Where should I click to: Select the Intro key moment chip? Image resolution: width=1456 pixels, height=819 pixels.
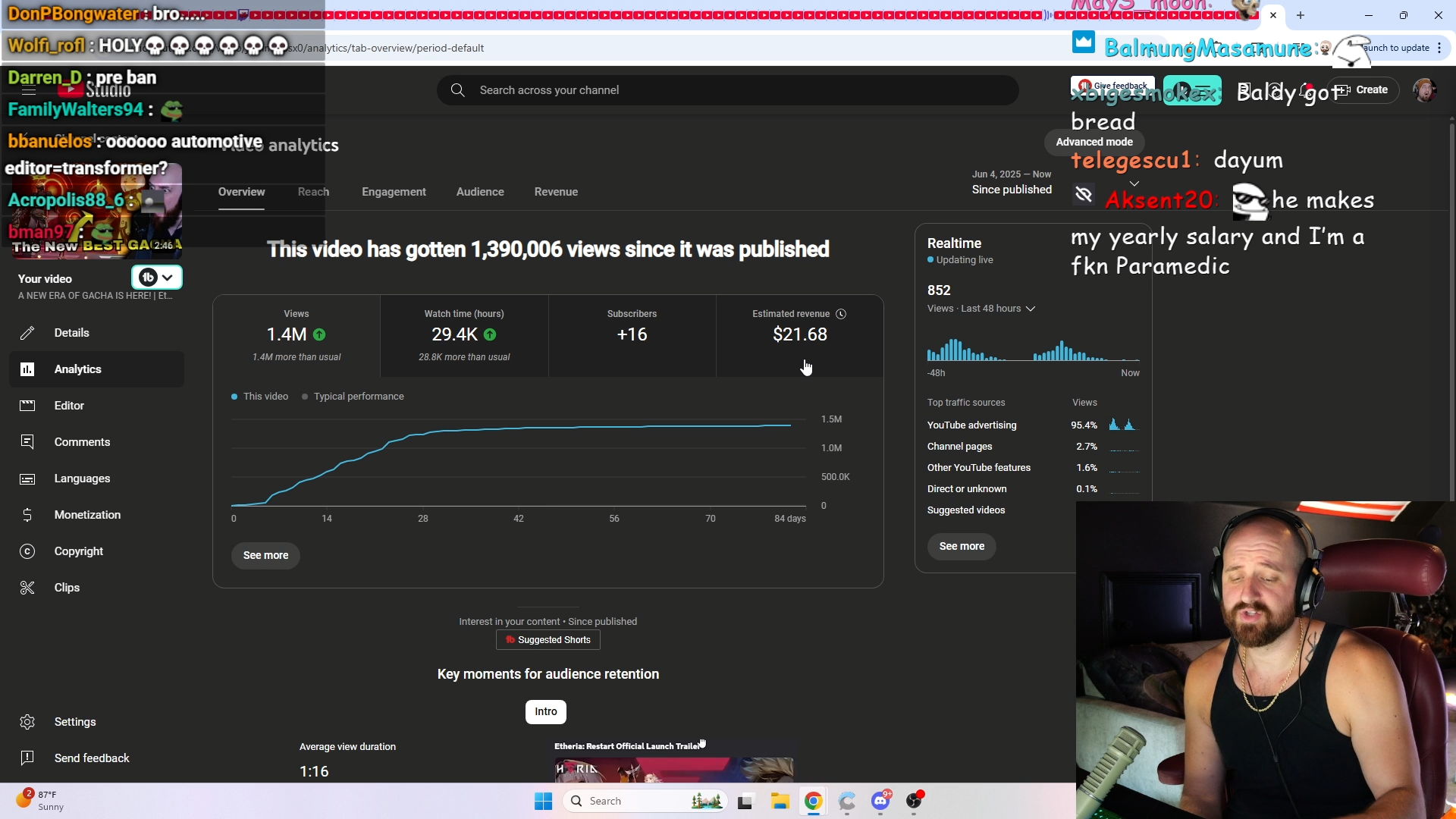(545, 711)
